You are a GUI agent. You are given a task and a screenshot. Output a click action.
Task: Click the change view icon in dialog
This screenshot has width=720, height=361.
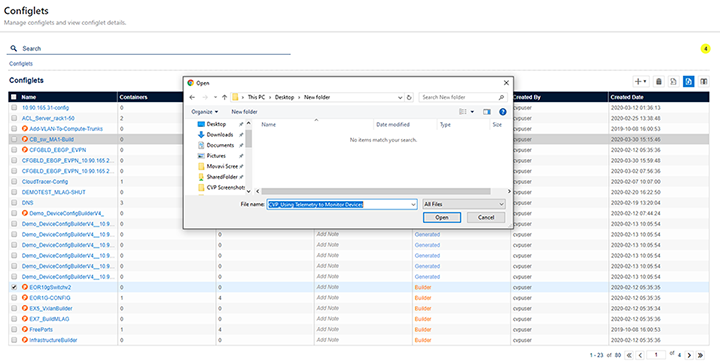click(x=463, y=112)
